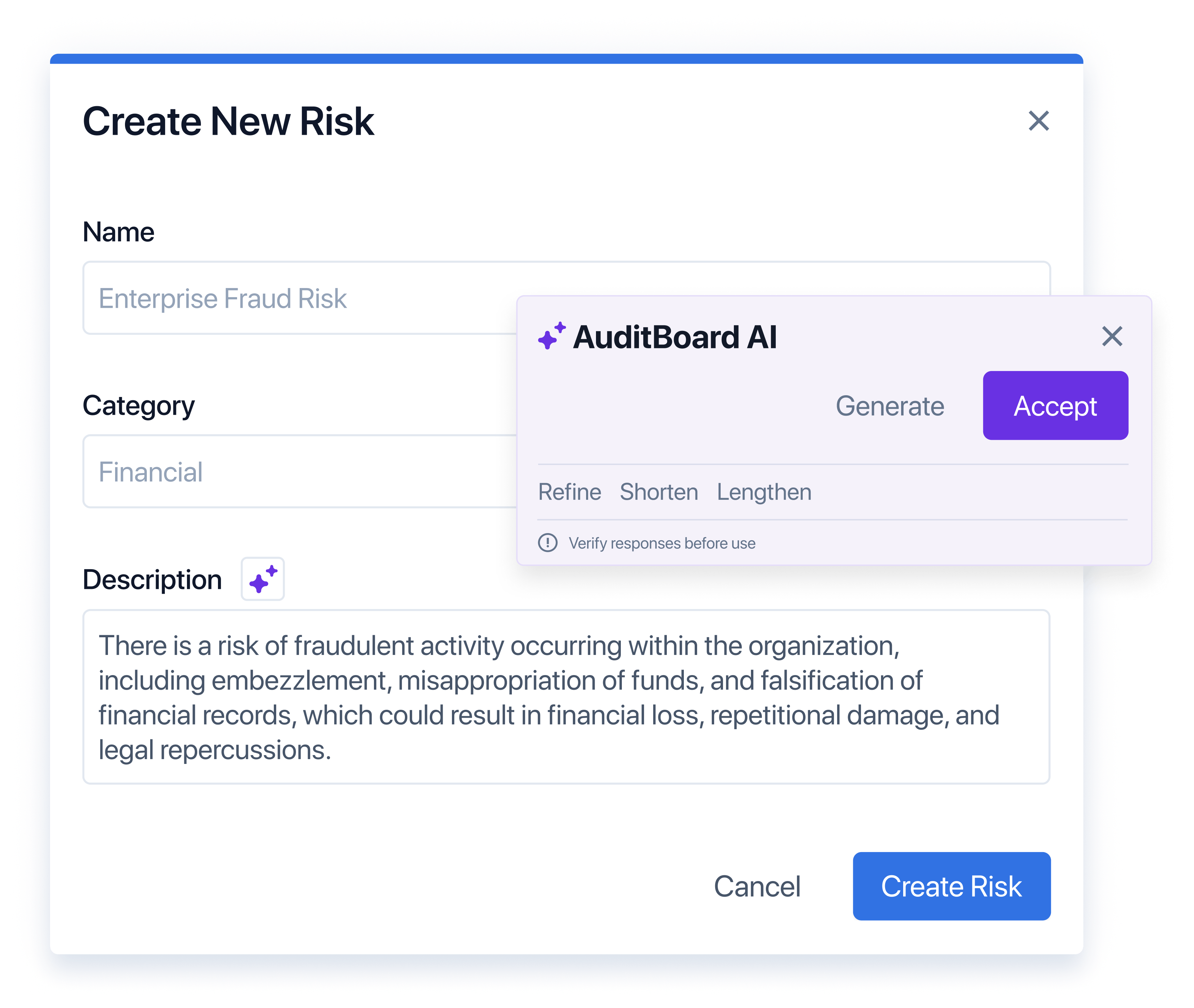Click inside the Description text area
This screenshot has width=1194, height=1008.
click(x=566, y=697)
